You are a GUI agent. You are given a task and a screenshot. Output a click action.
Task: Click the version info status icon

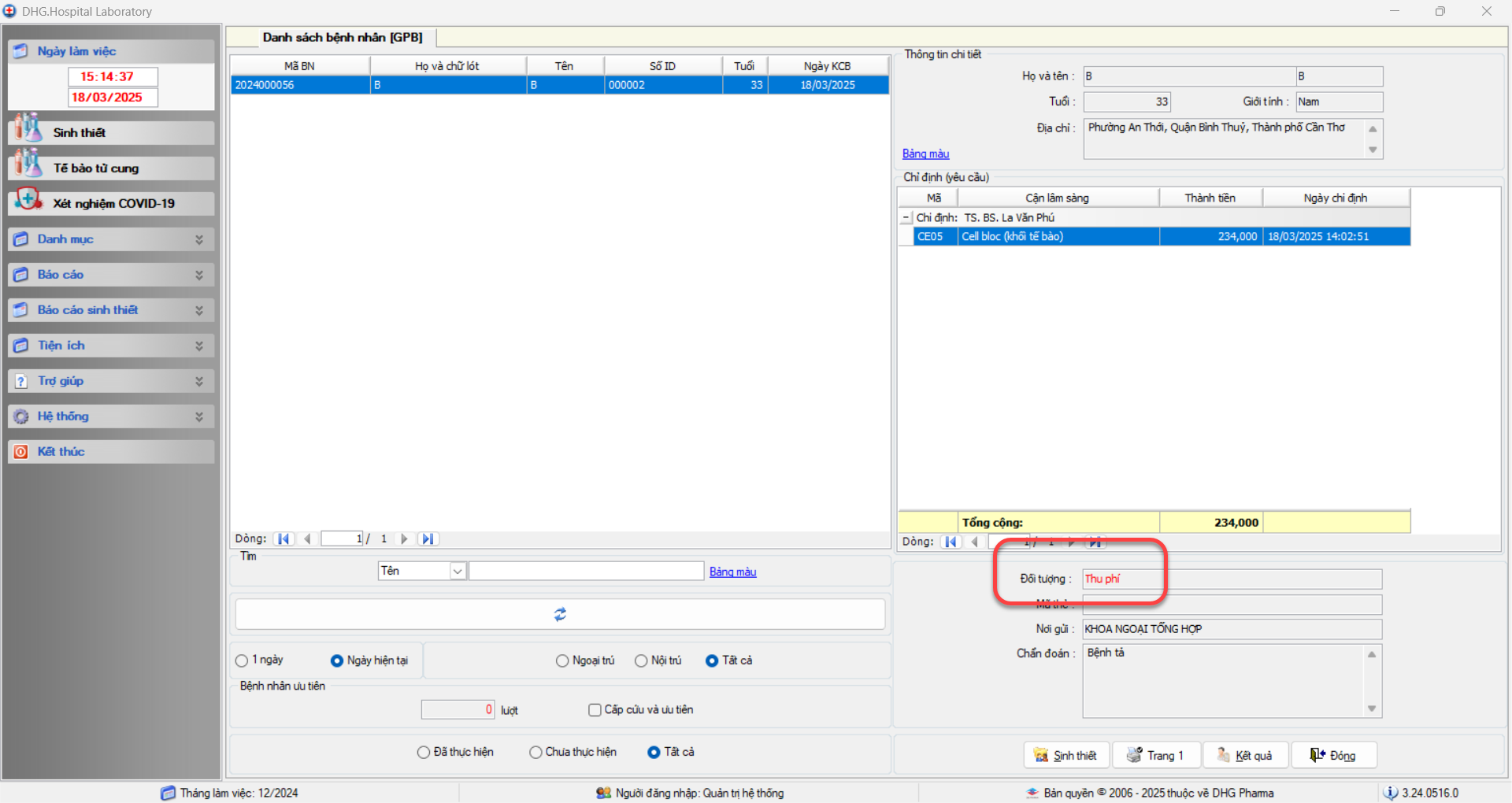coord(1391,793)
